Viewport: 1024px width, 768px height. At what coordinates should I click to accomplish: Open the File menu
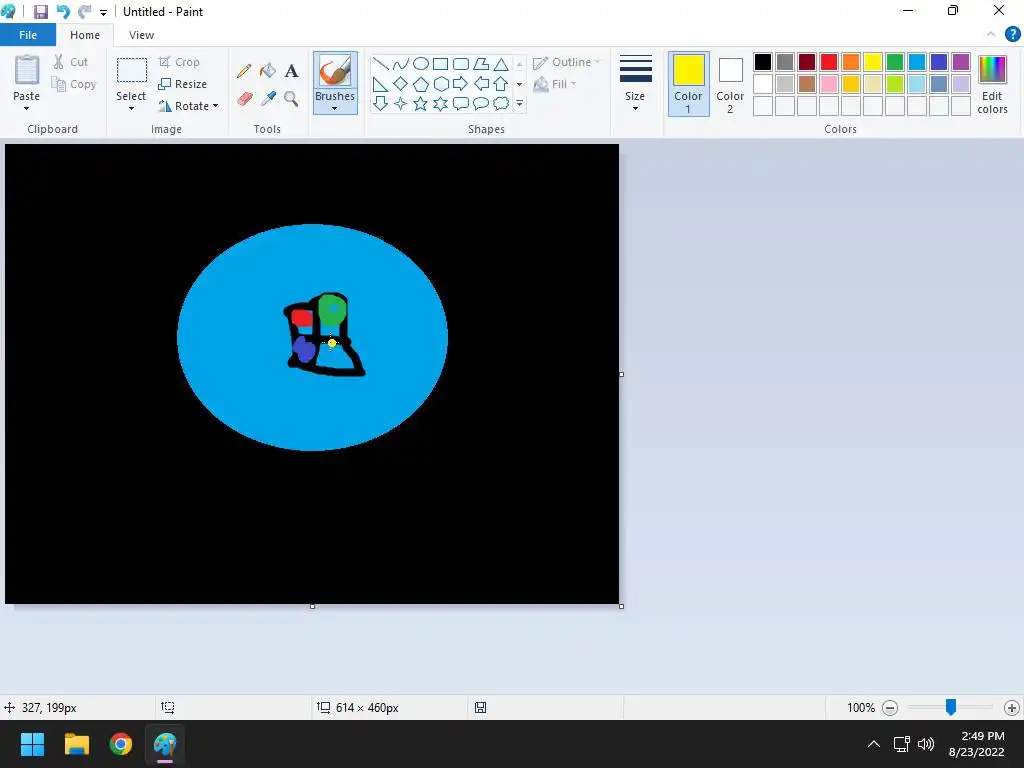point(28,35)
